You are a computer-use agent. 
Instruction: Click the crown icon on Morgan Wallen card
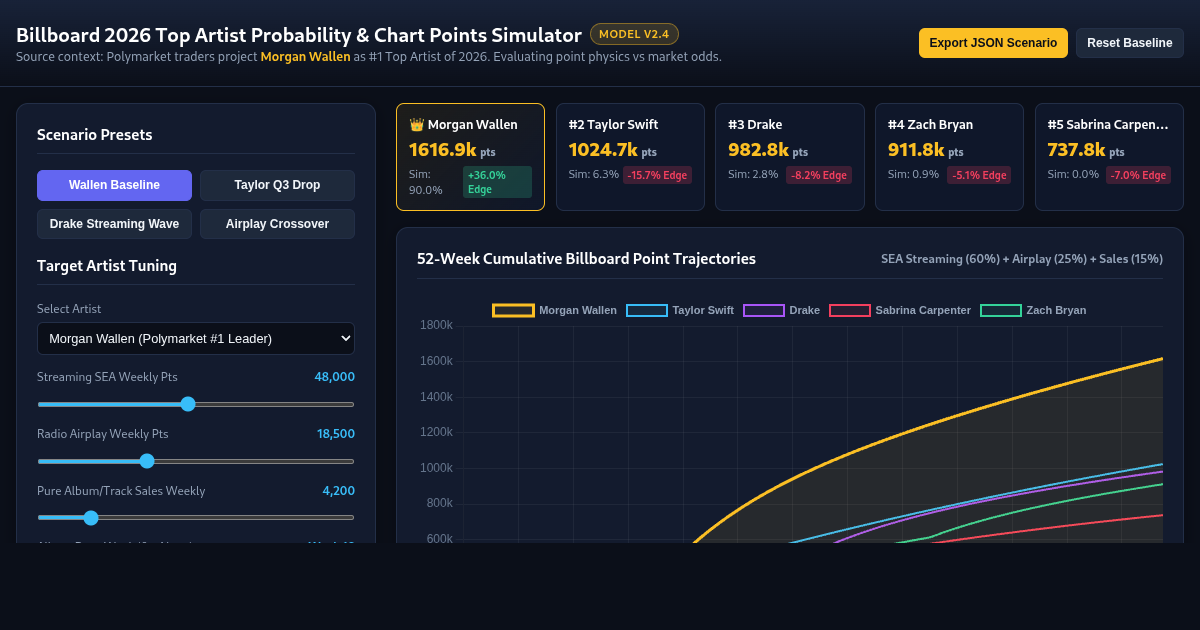(416, 125)
